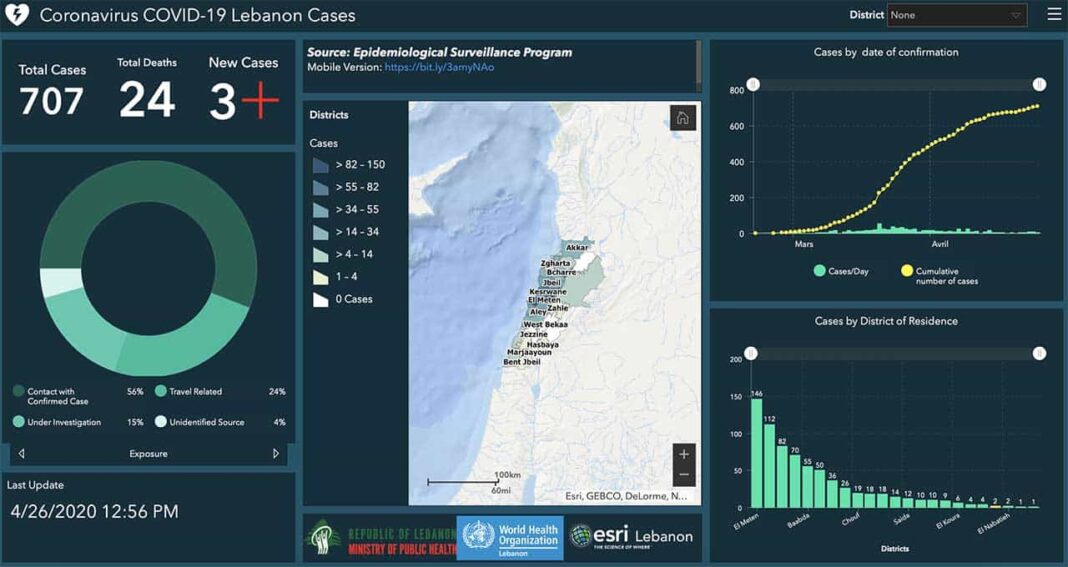Click the map home extent button

tap(683, 118)
